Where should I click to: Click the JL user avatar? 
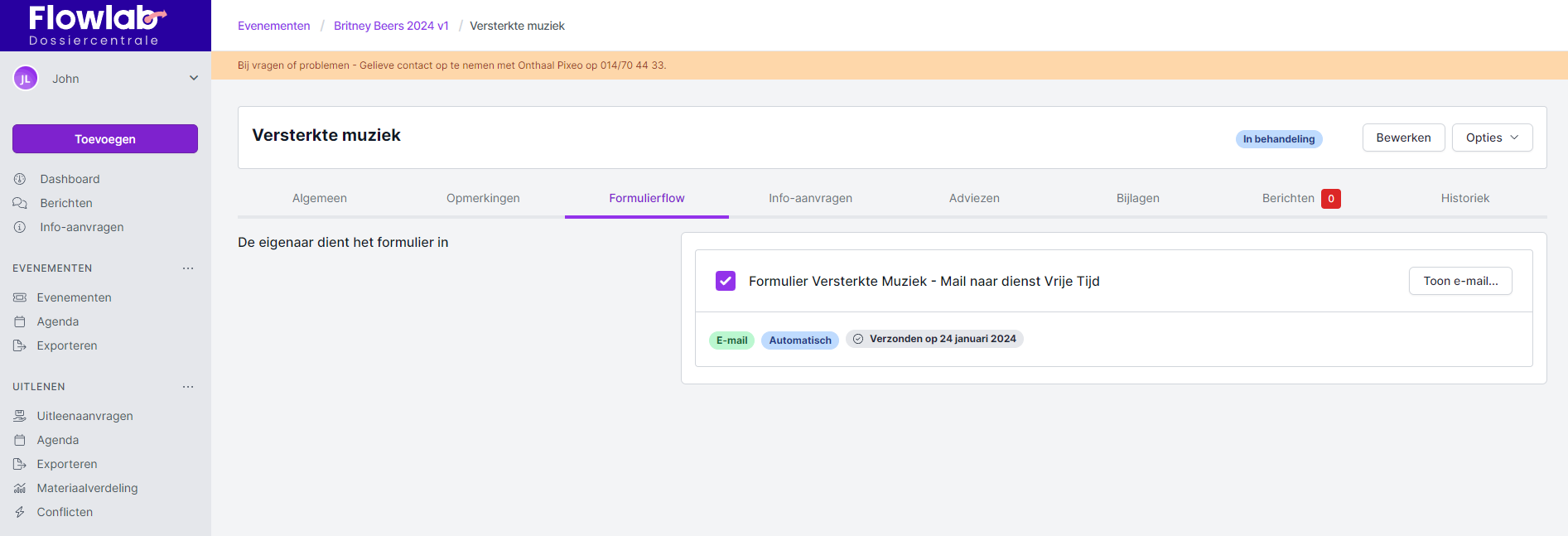pyautogui.click(x=26, y=79)
